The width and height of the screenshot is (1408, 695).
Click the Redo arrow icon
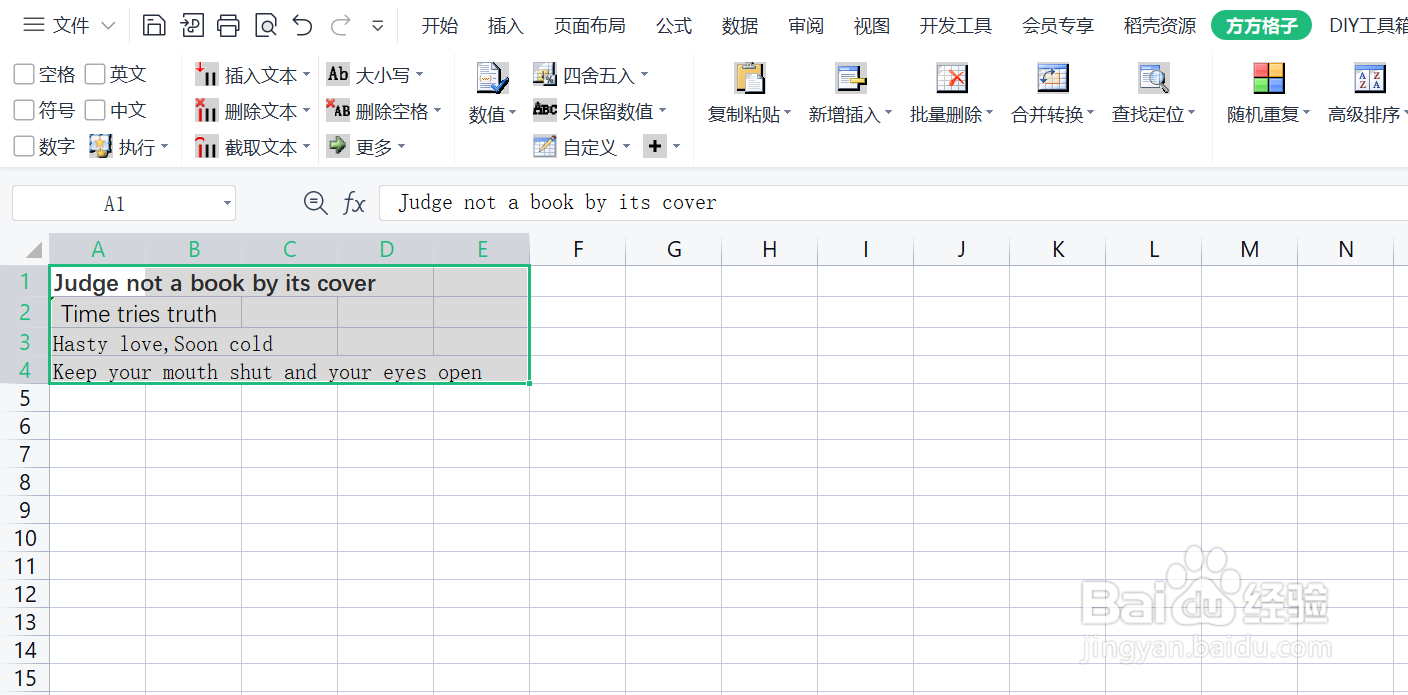340,26
